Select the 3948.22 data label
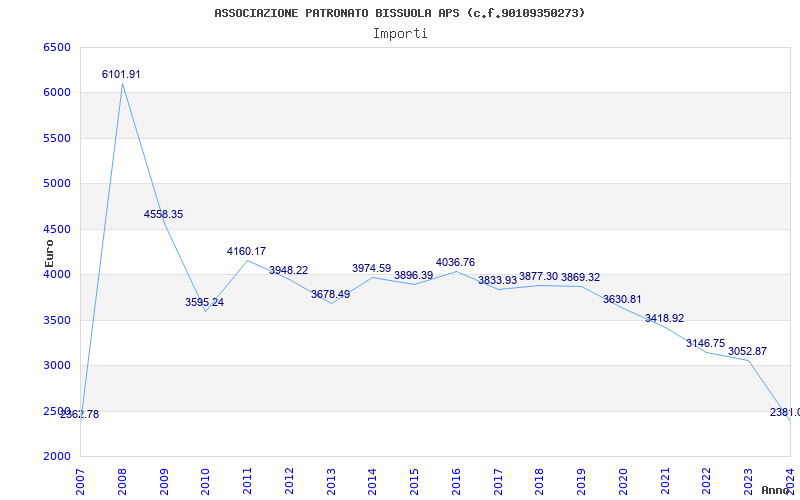The image size is (800, 500). pyautogui.click(x=289, y=270)
